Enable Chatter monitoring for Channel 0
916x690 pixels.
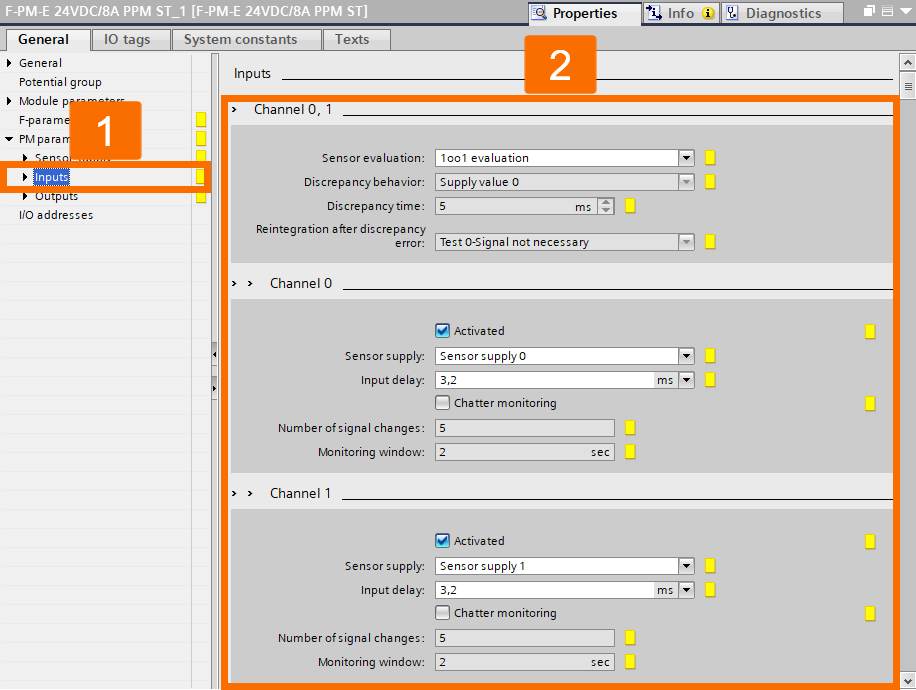click(442, 403)
